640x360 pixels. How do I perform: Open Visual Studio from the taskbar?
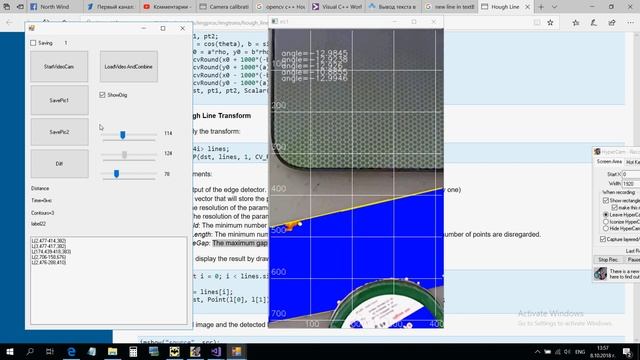(x=216, y=351)
